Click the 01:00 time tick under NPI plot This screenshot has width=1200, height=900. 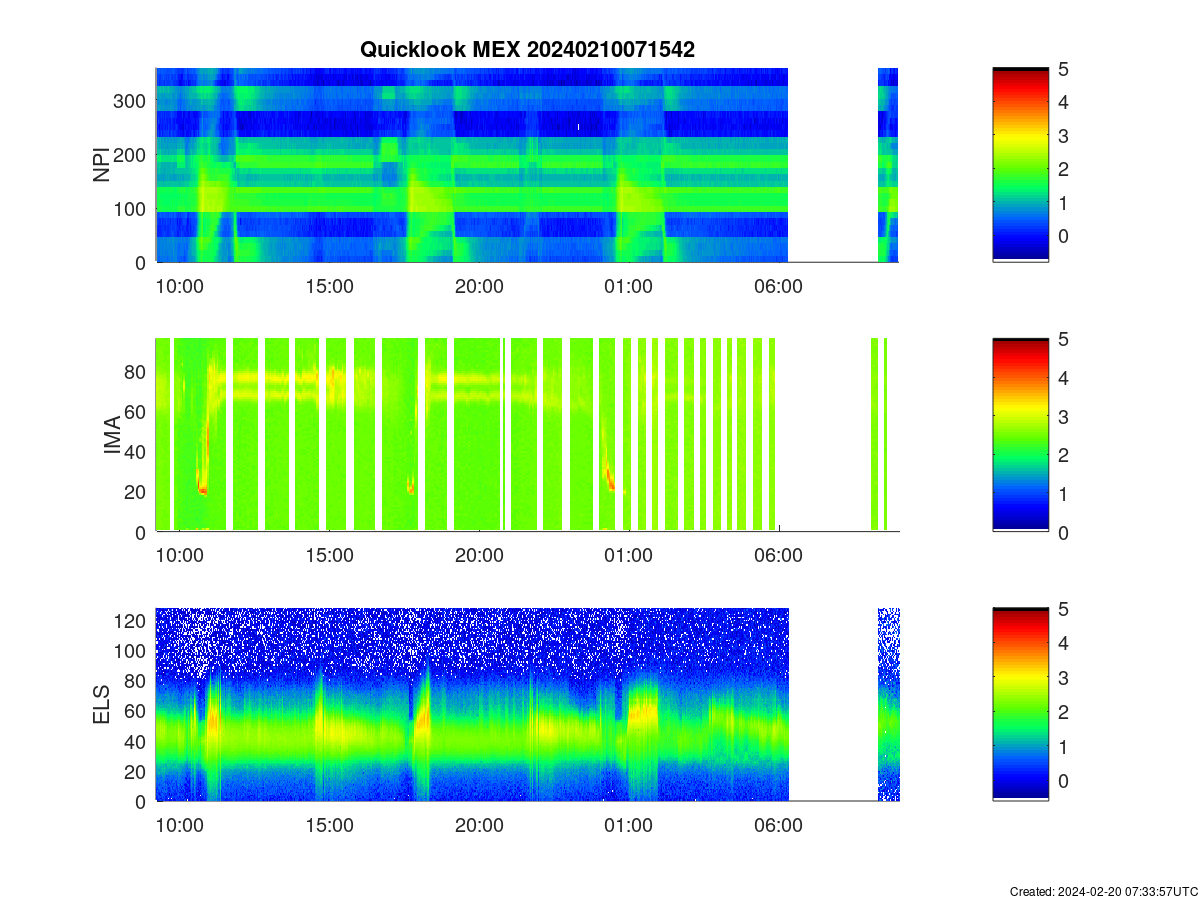point(629,286)
